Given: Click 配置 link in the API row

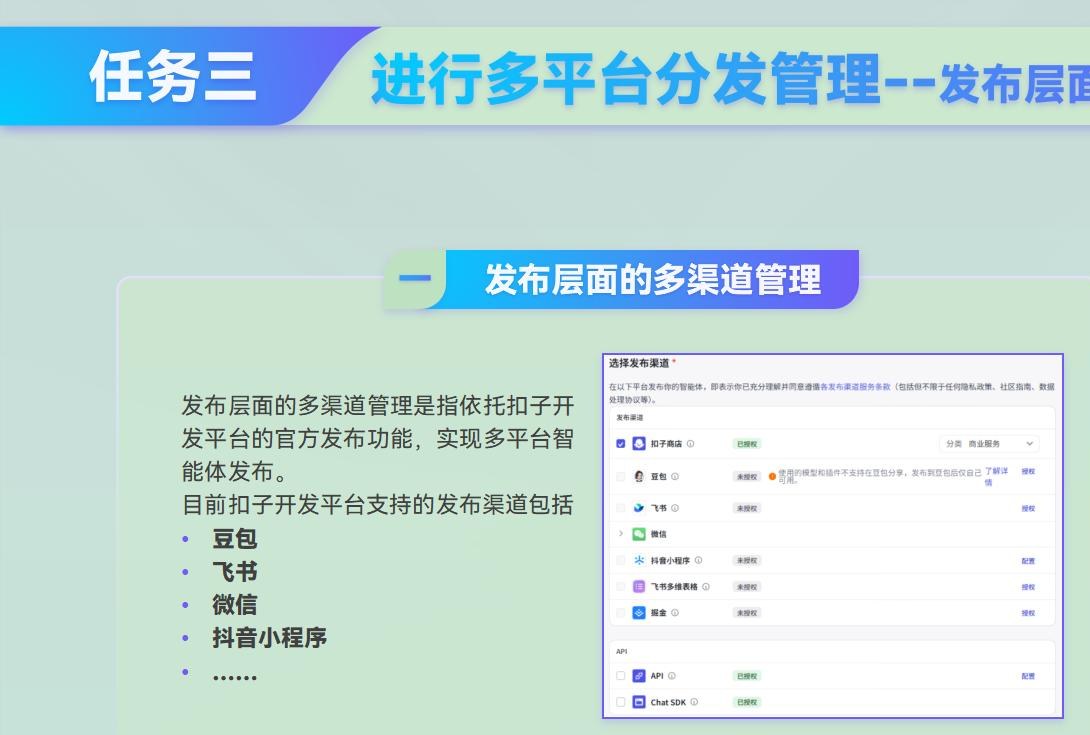Looking at the screenshot, I should tap(1028, 677).
